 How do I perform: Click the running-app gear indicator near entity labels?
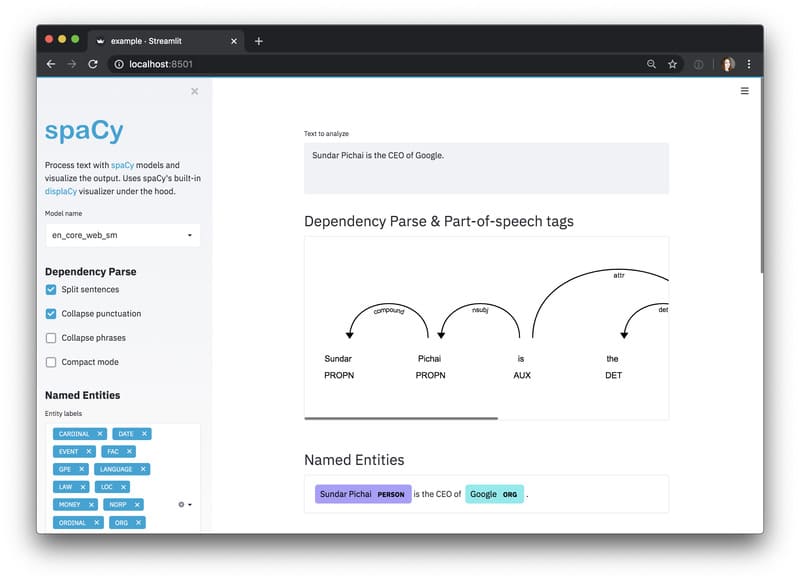click(181, 504)
